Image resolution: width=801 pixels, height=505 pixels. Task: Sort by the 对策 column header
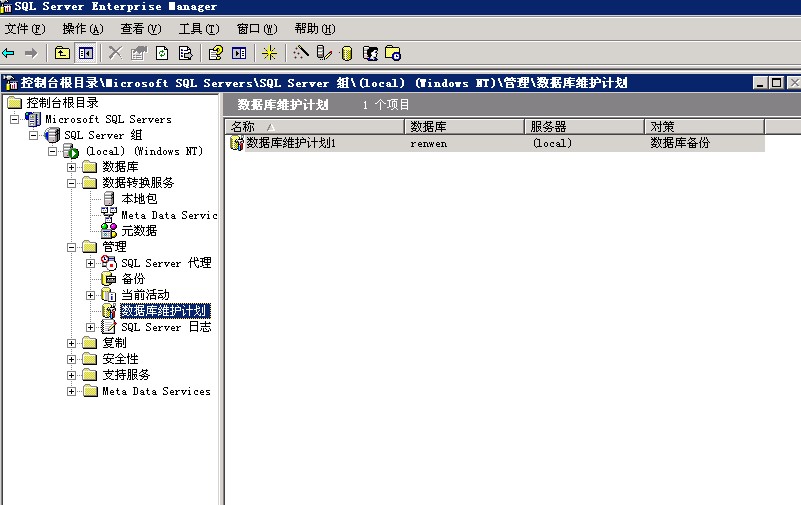click(704, 127)
